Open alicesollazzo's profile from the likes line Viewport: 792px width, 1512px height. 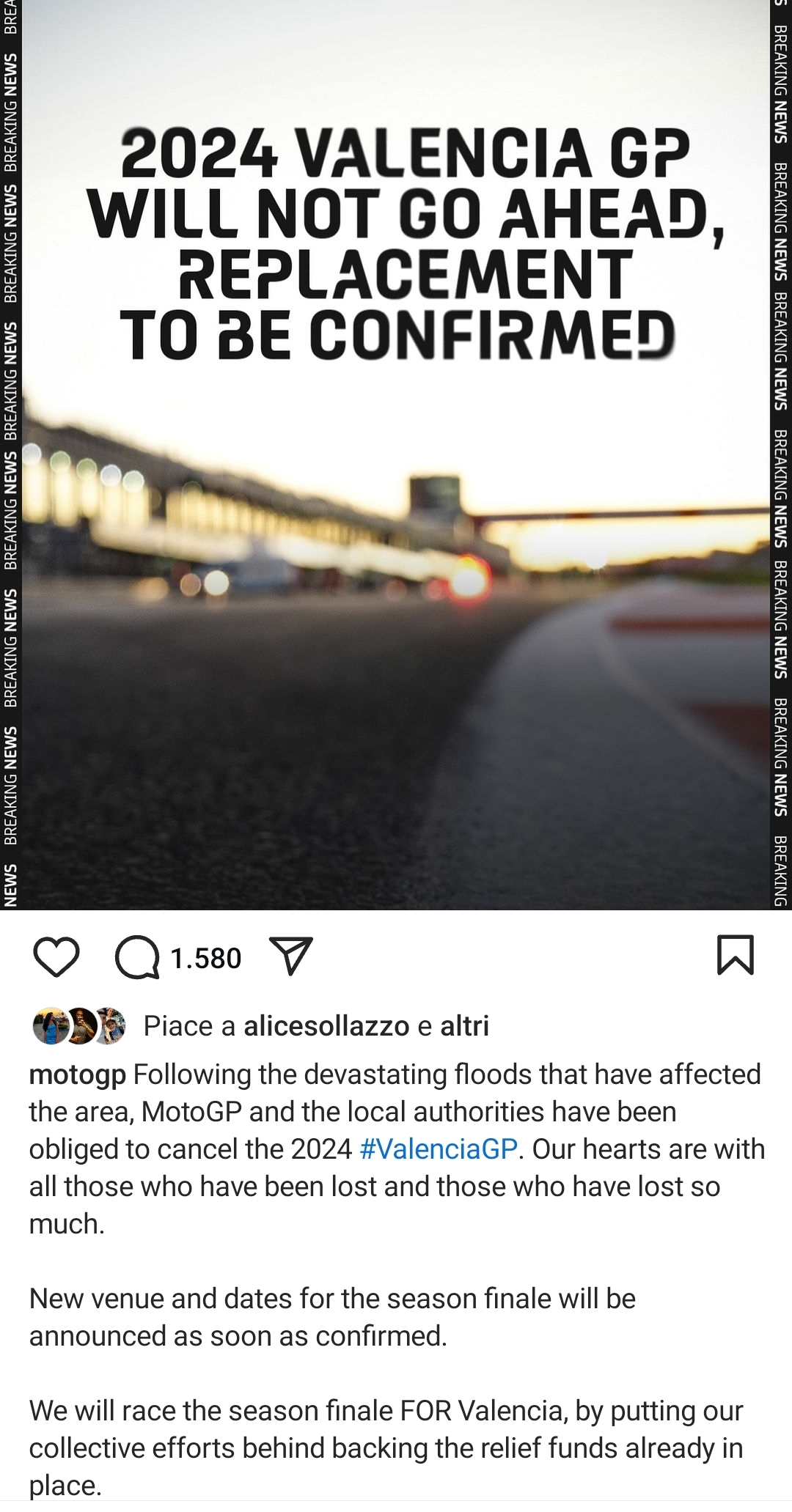click(326, 1025)
